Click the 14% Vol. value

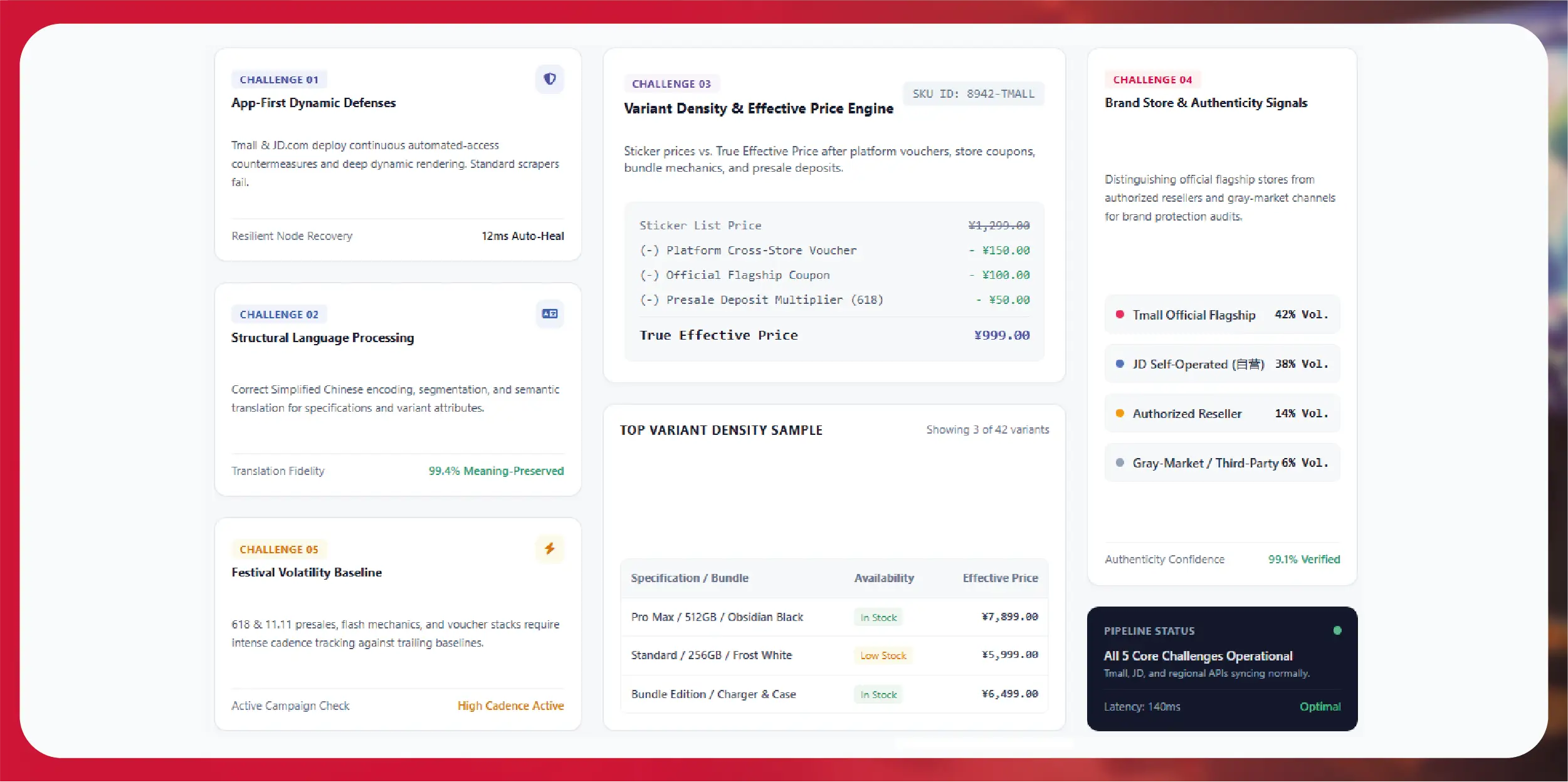click(x=1302, y=414)
